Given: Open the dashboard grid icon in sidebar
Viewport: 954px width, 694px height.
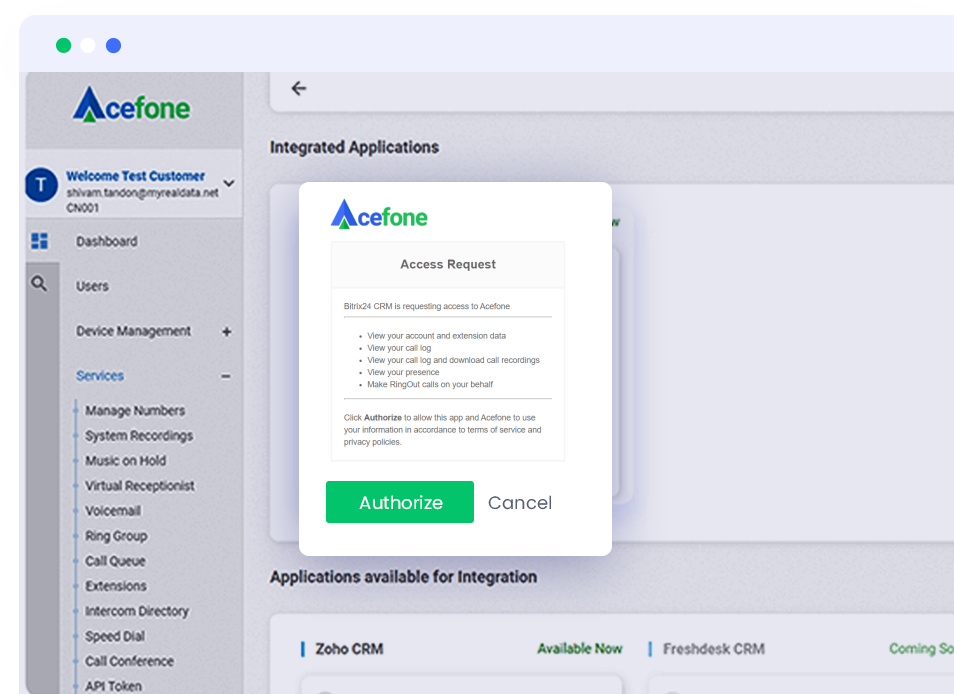Looking at the screenshot, I should click(40, 241).
